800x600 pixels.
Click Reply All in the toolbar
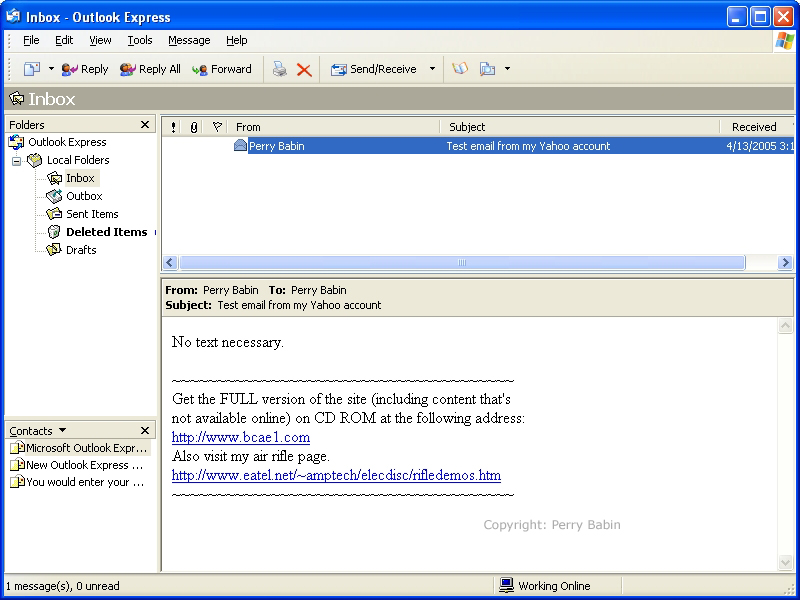coord(150,69)
